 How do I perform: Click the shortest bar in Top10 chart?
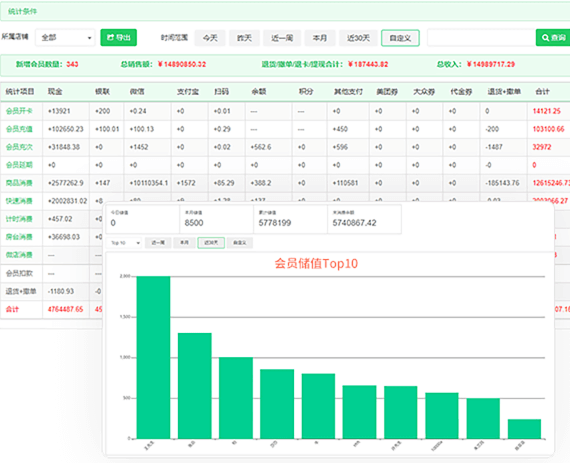tap(524, 429)
